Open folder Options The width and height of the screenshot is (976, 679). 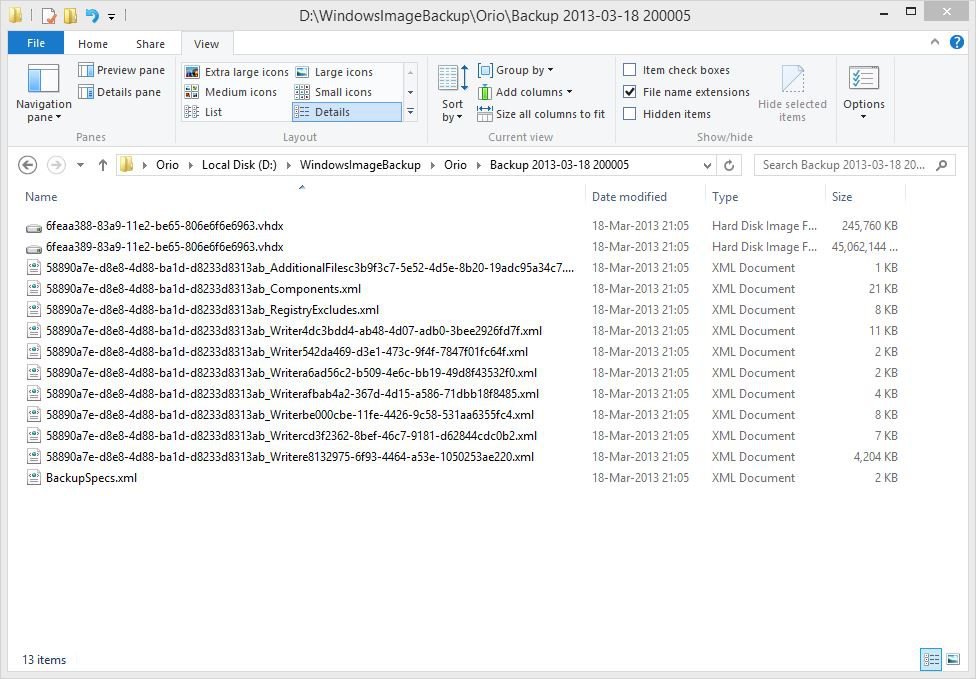pos(864,93)
